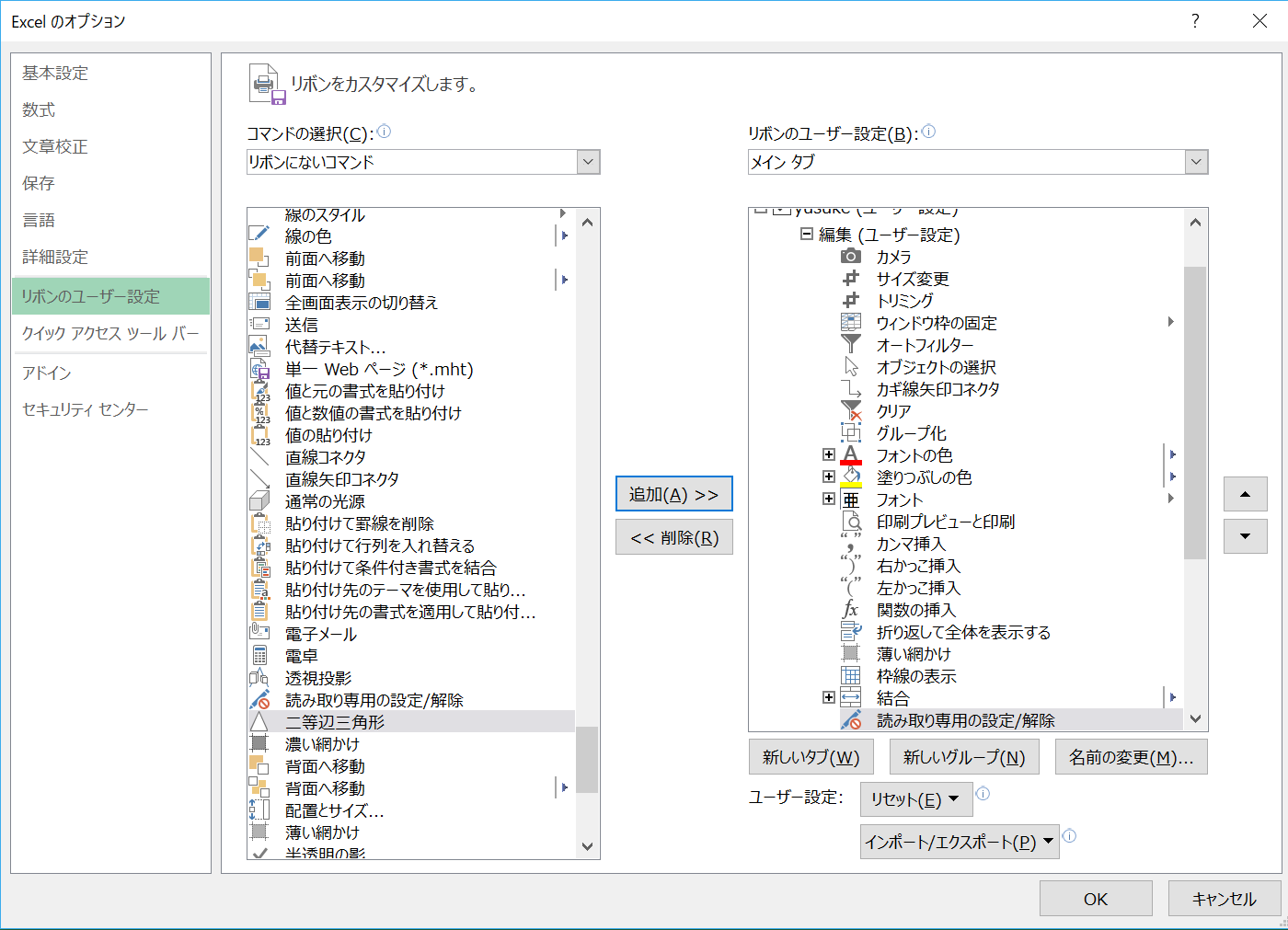This screenshot has height=930, width=1288.
Task: Open the コマンドの選択 dropdown
Action: click(589, 162)
